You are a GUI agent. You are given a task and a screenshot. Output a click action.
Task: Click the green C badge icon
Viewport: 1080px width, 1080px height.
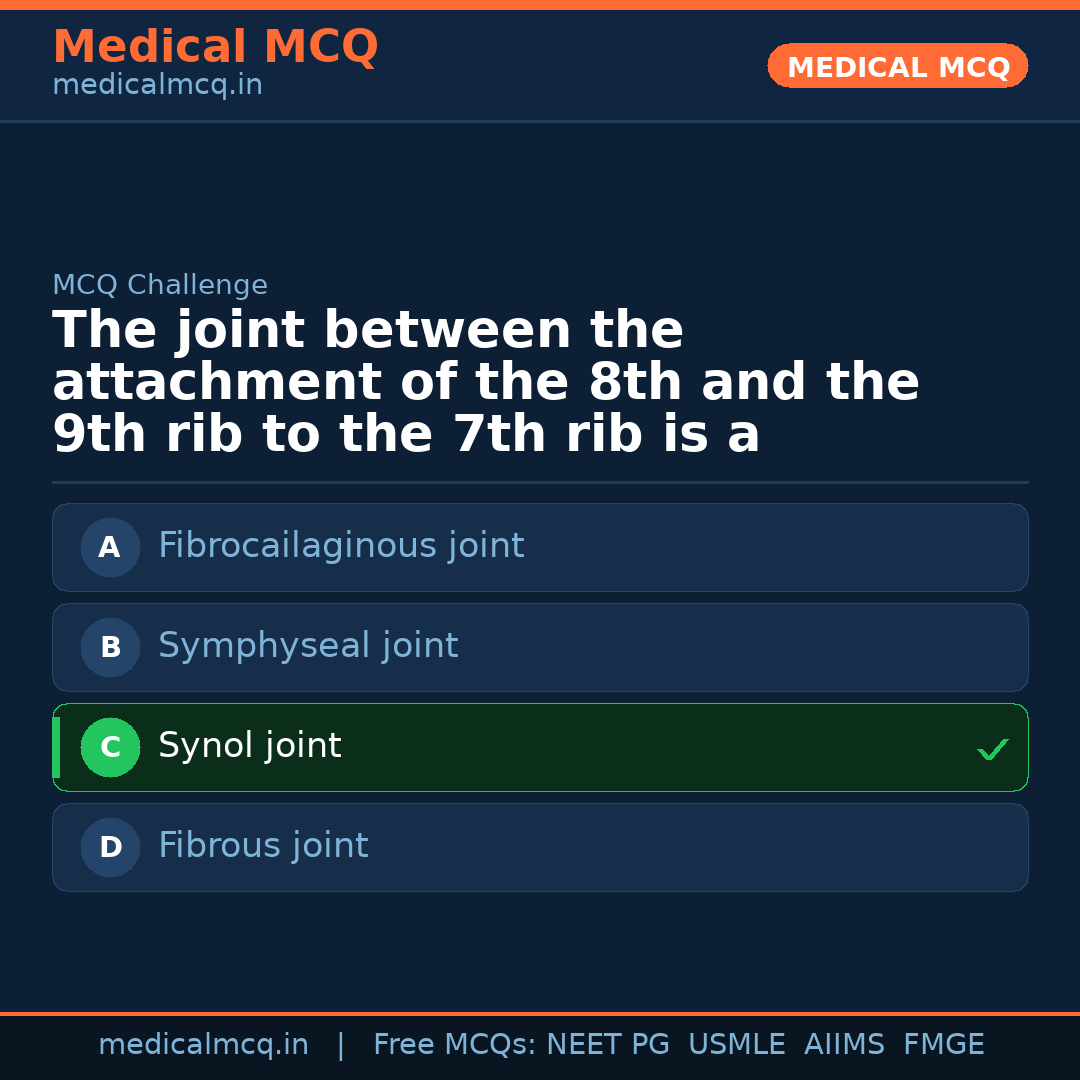pos(110,747)
